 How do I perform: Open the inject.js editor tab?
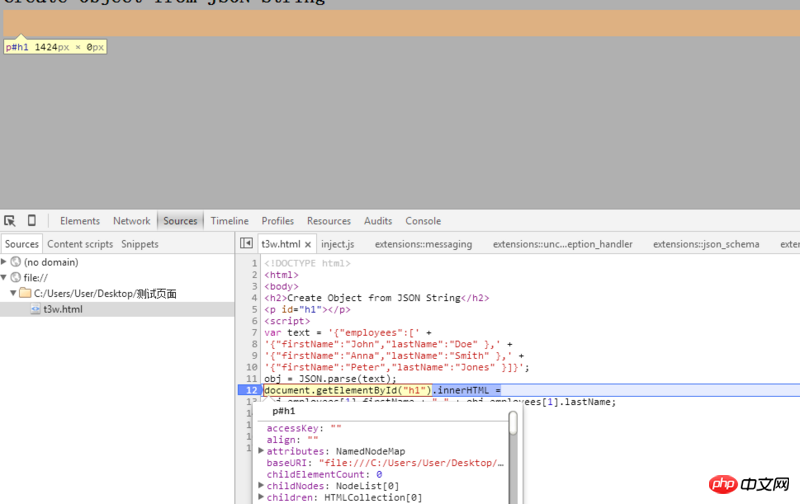click(337, 244)
